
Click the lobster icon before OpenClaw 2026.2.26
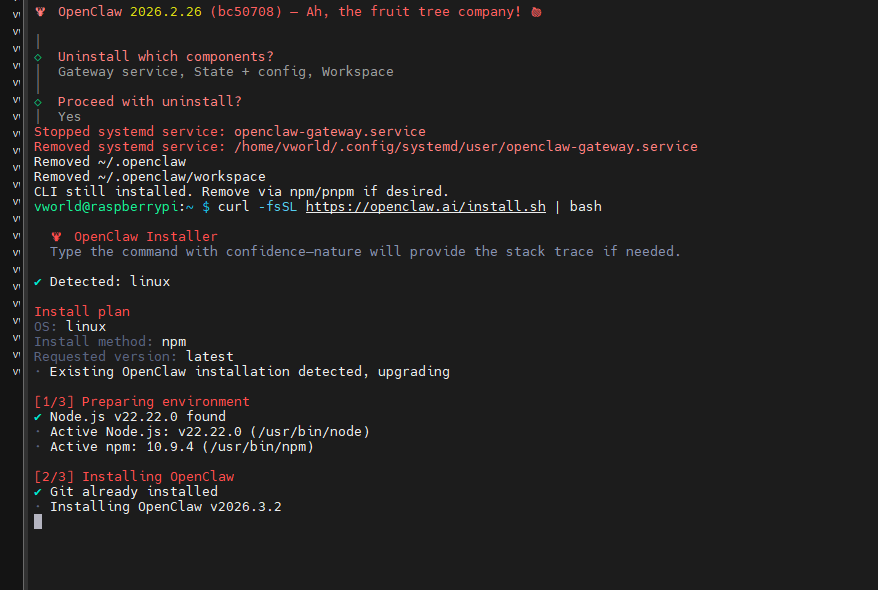[x=39, y=11]
